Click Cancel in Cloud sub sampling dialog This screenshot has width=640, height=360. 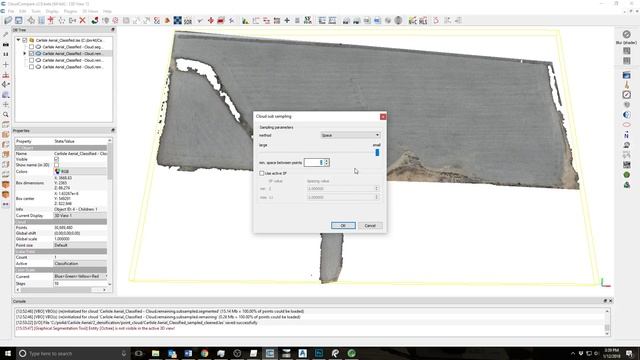(370, 226)
